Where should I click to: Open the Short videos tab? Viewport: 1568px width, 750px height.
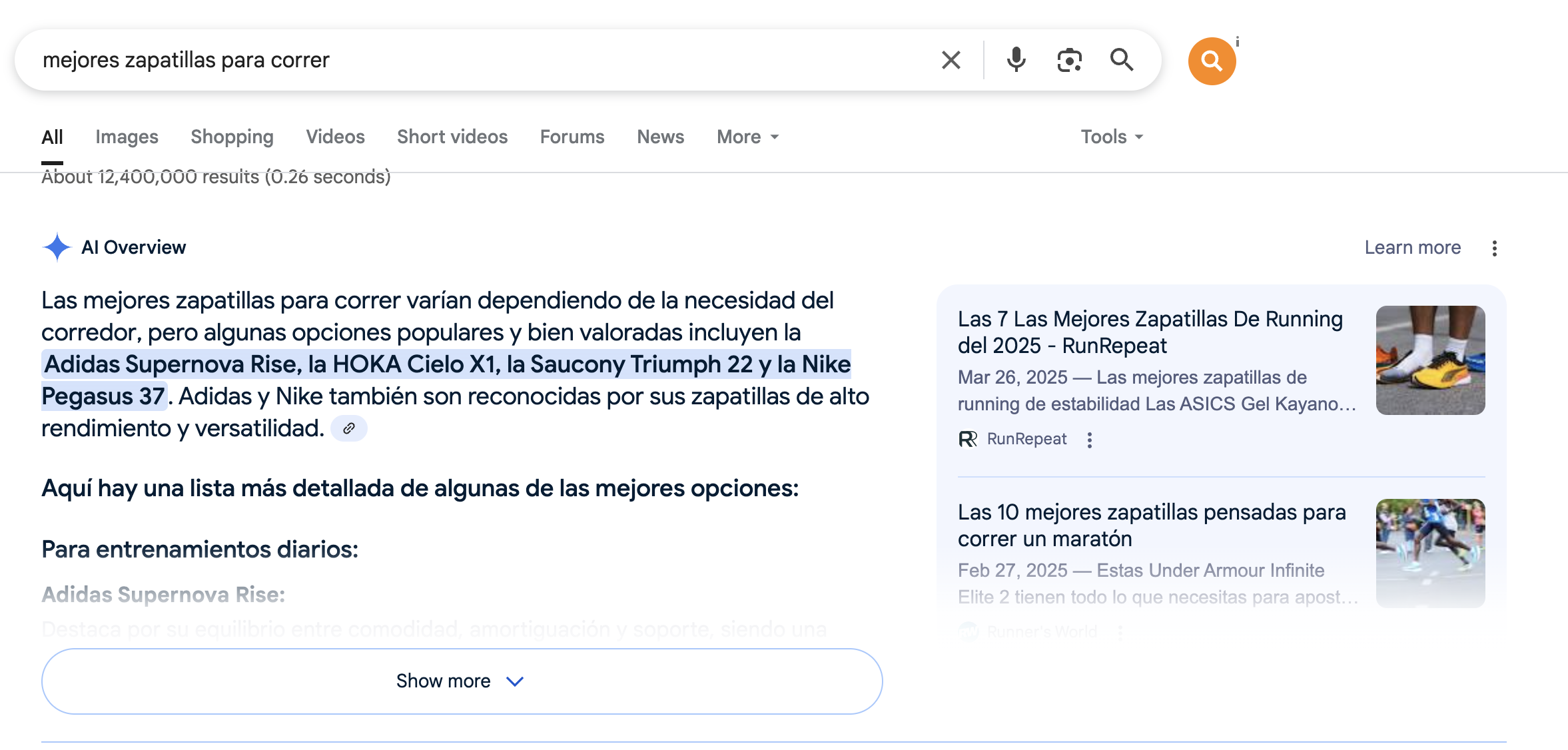coord(452,137)
